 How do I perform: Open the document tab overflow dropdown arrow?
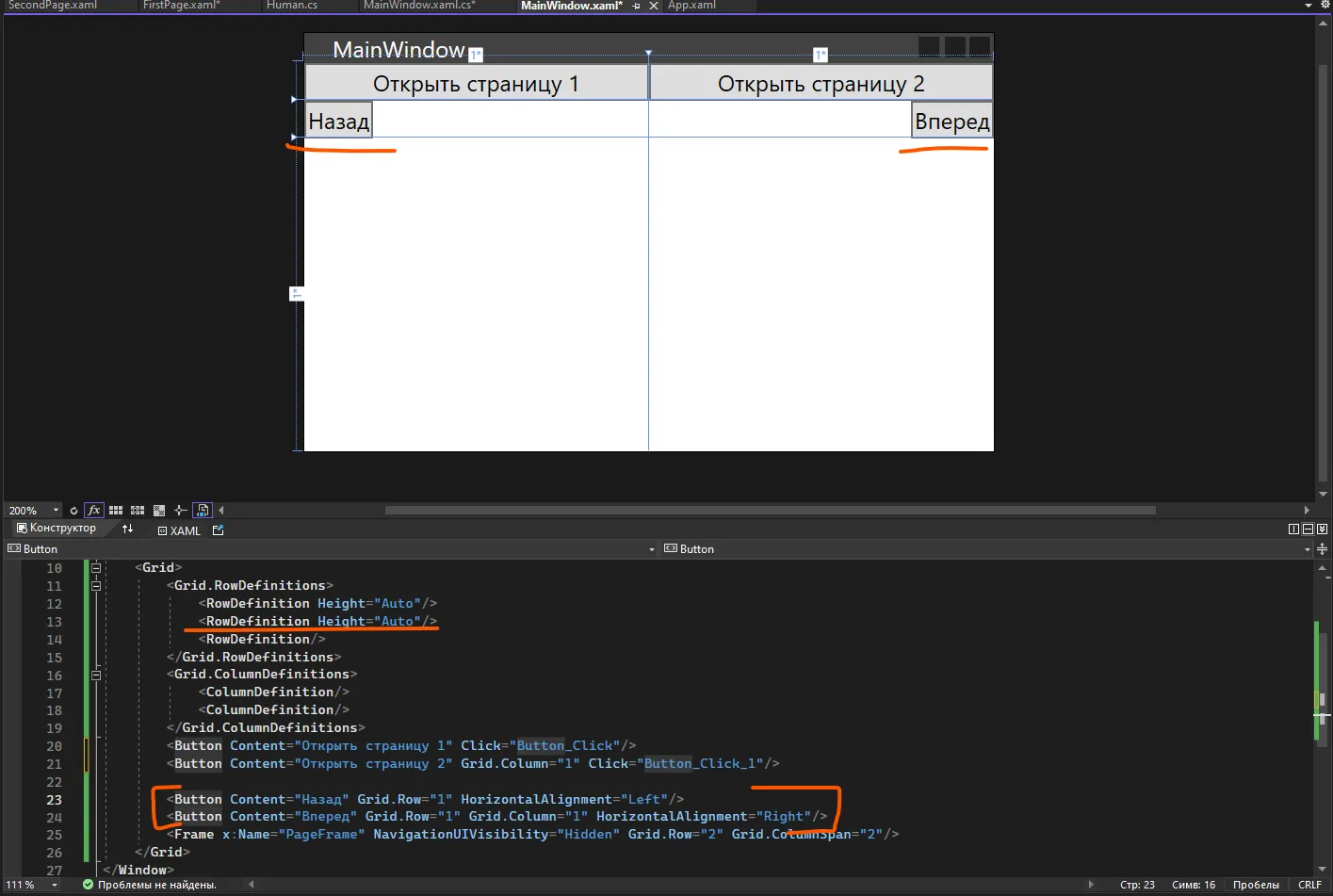1309,6
